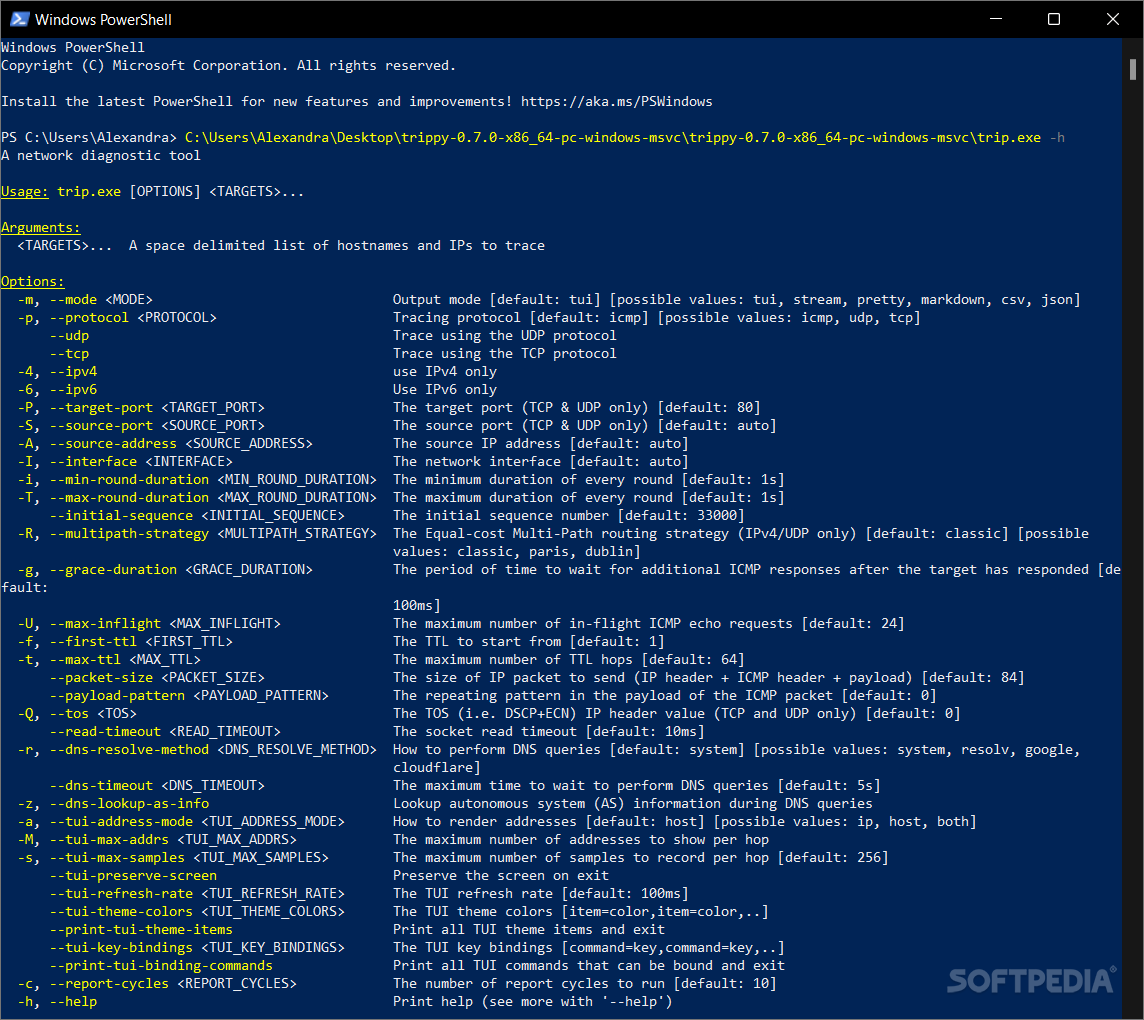Click the 'Arguments:' heading text
The width and height of the screenshot is (1144, 1020).
tap(41, 228)
